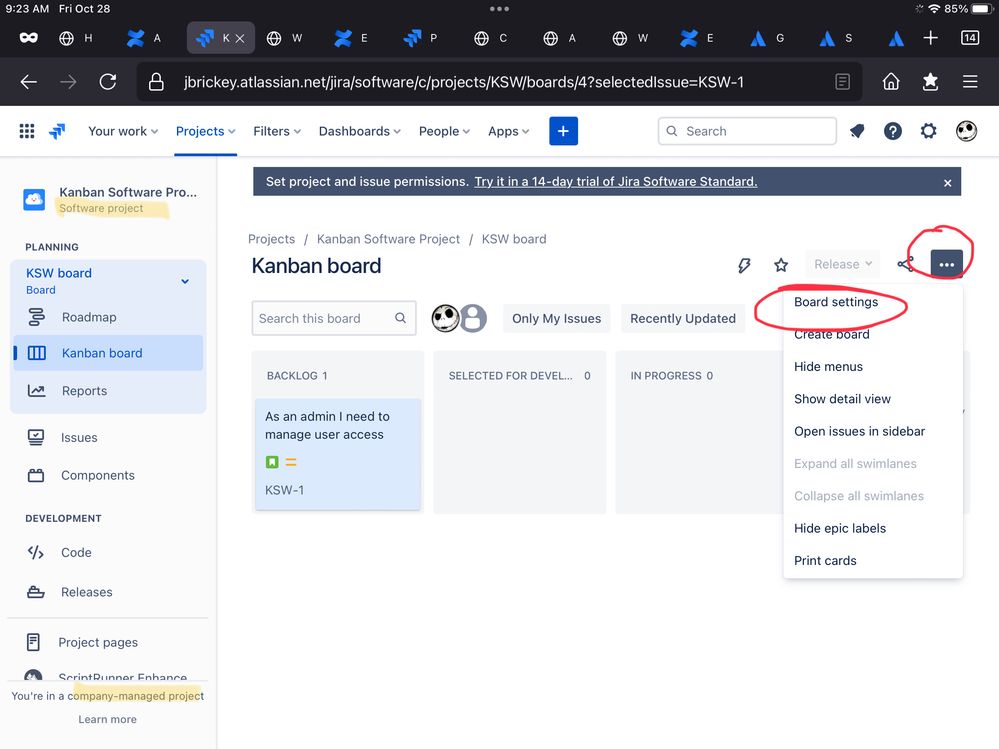Open Kanban board in the sidebar

(x=108, y=353)
